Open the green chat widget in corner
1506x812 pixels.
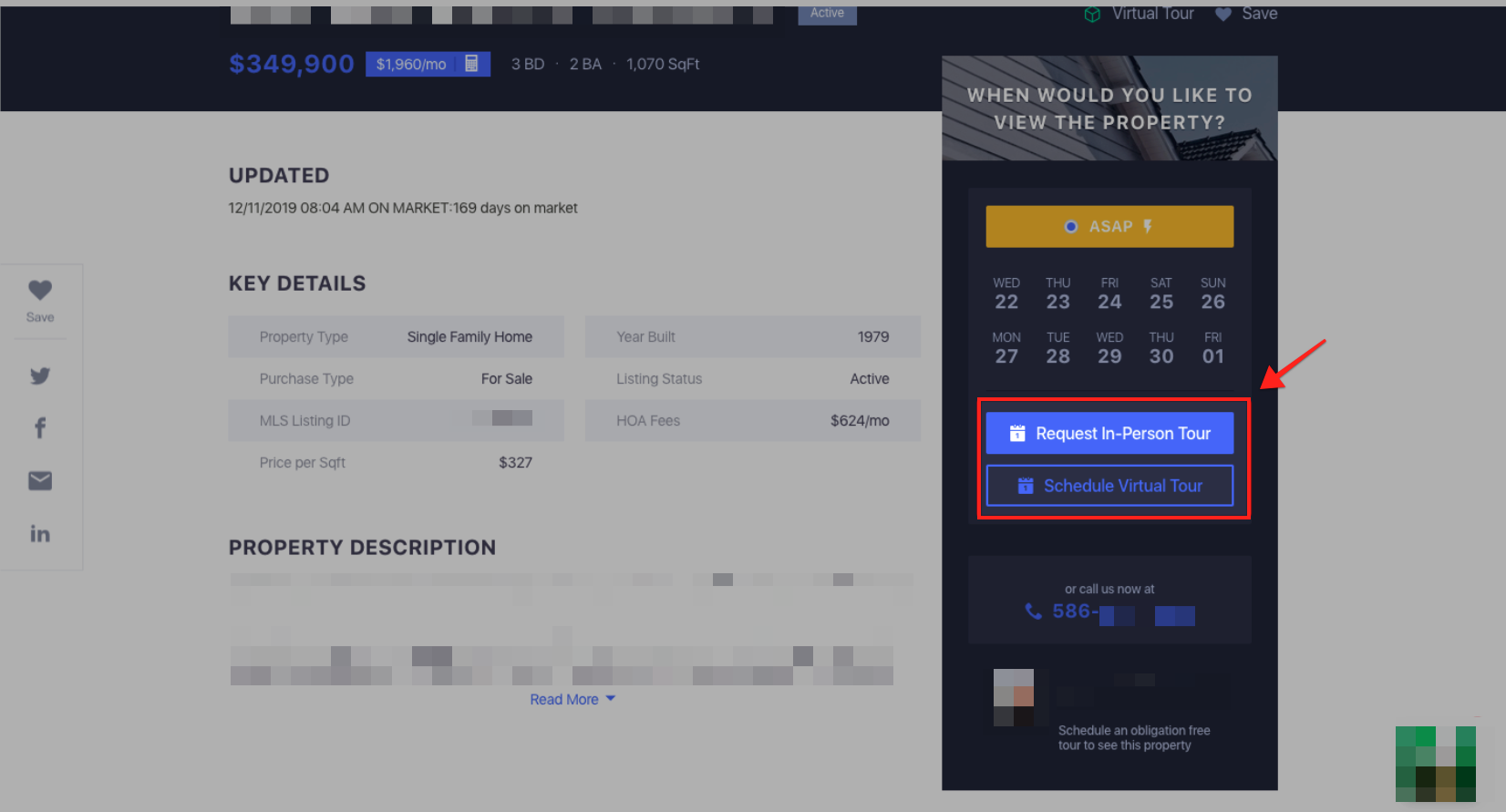1435,764
